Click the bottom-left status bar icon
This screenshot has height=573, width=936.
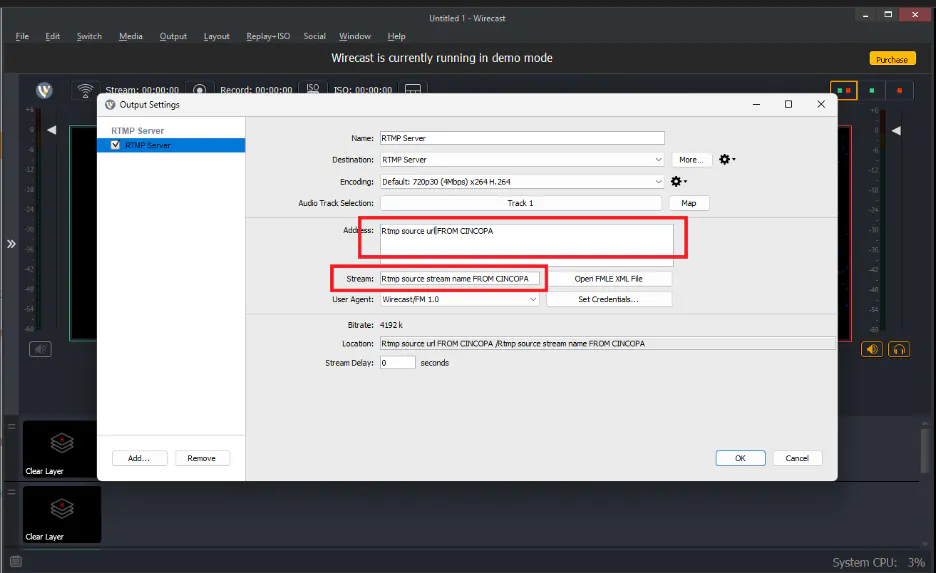(x=16, y=561)
